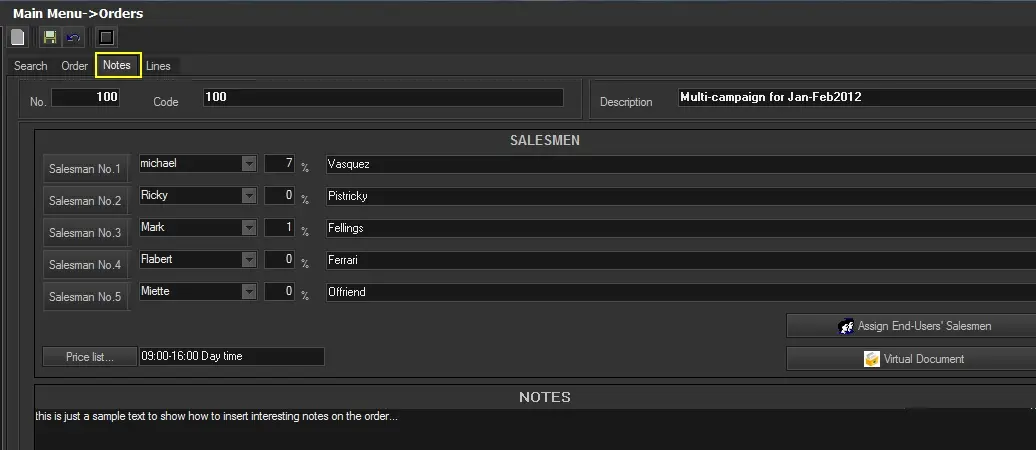The height and width of the screenshot is (450, 1036).
Task: Select the Code input field
Action: click(383, 98)
